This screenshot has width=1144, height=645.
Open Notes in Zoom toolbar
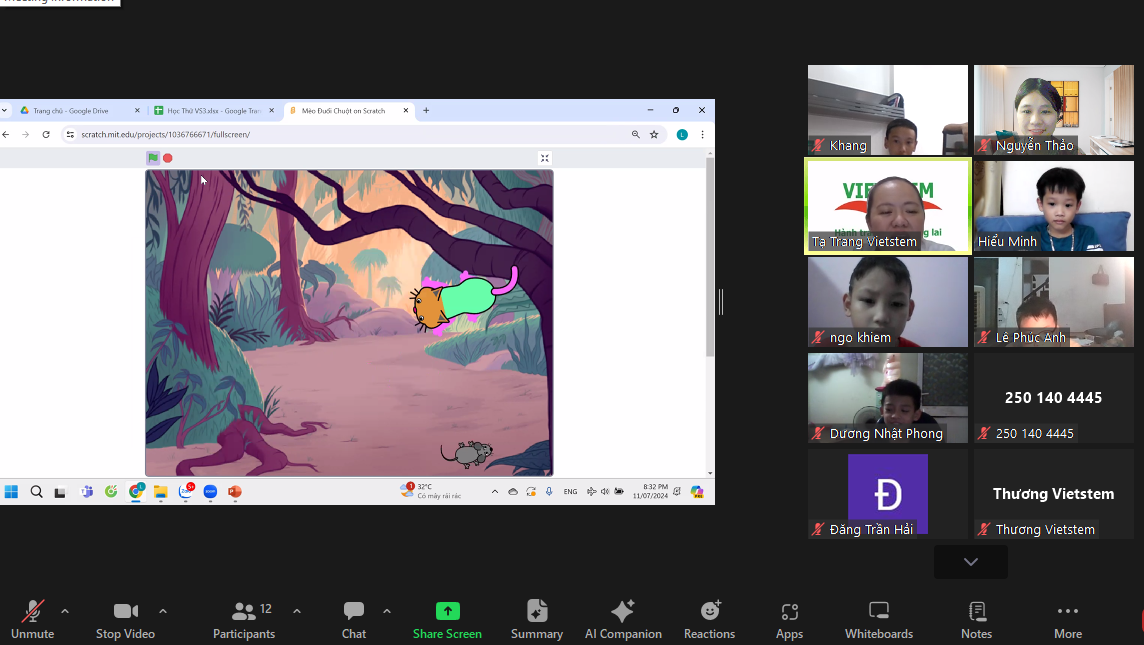[x=977, y=619]
